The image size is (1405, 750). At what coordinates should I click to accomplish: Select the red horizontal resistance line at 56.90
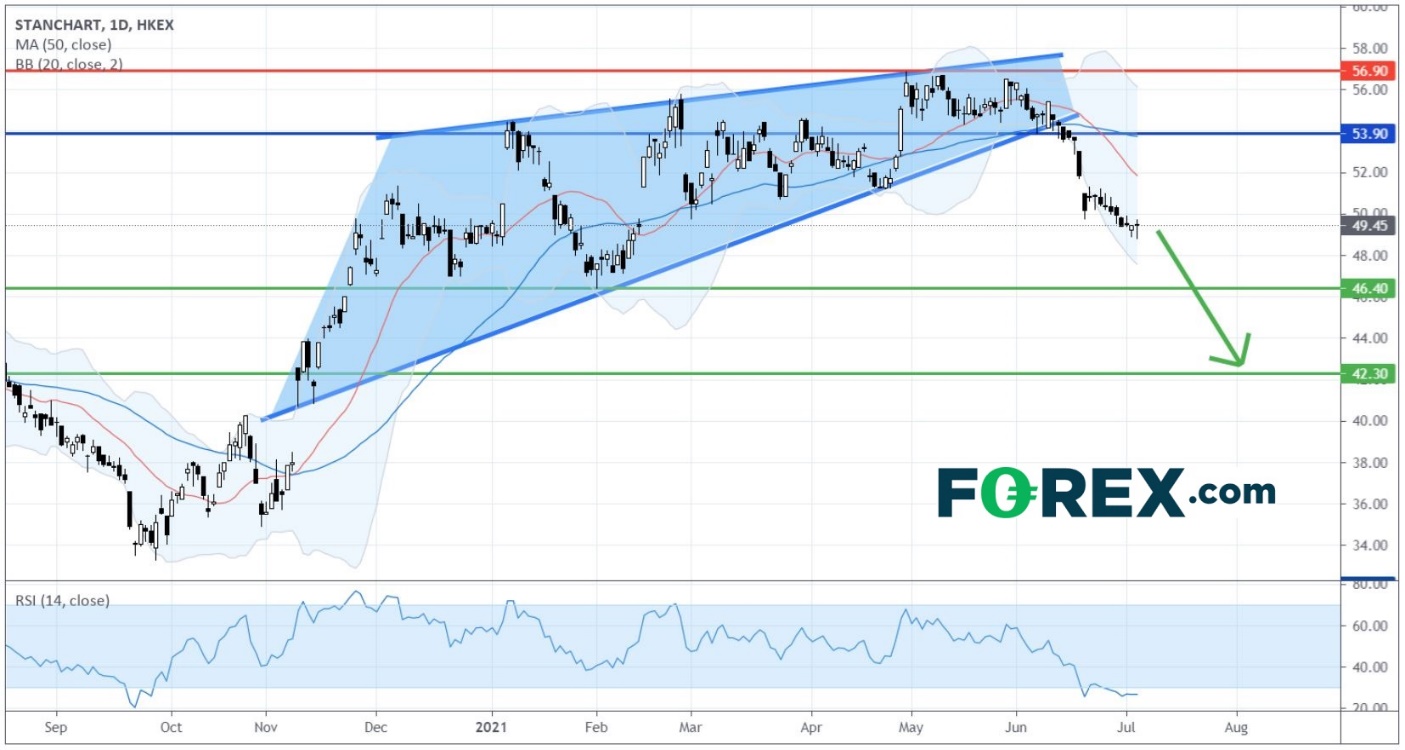point(672,71)
